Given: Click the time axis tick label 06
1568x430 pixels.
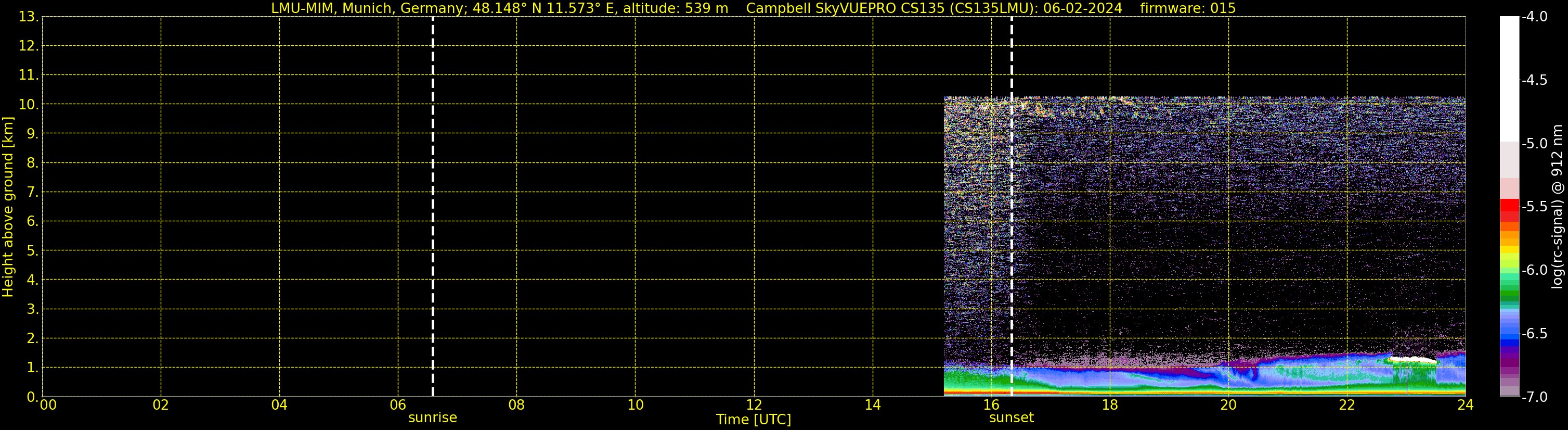Looking at the screenshot, I should click(x=398, y=405).
